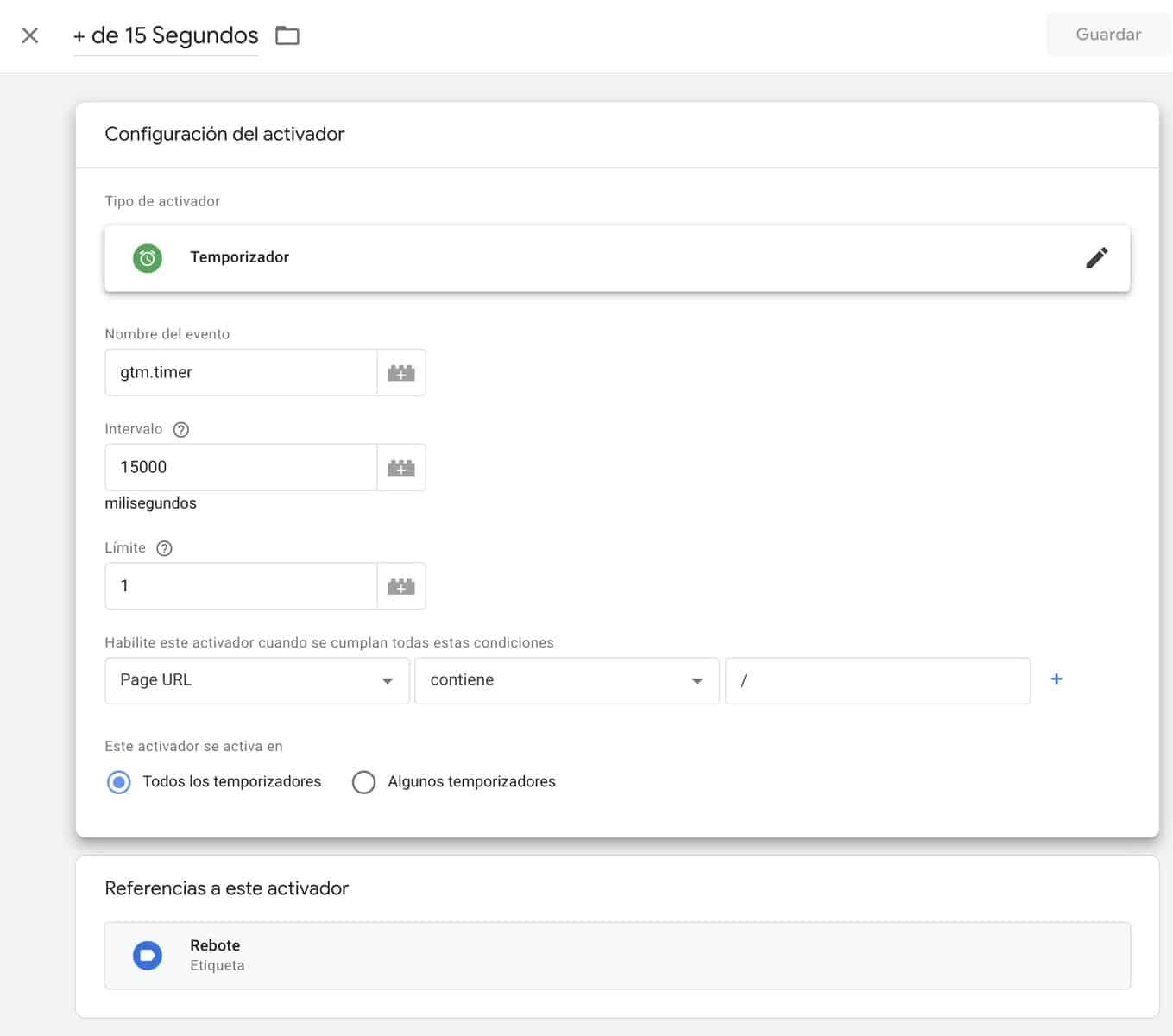This screenshot has height=1036, width=1173.
Task: Click the Guardar button
Action: (x=1108, y=35)
